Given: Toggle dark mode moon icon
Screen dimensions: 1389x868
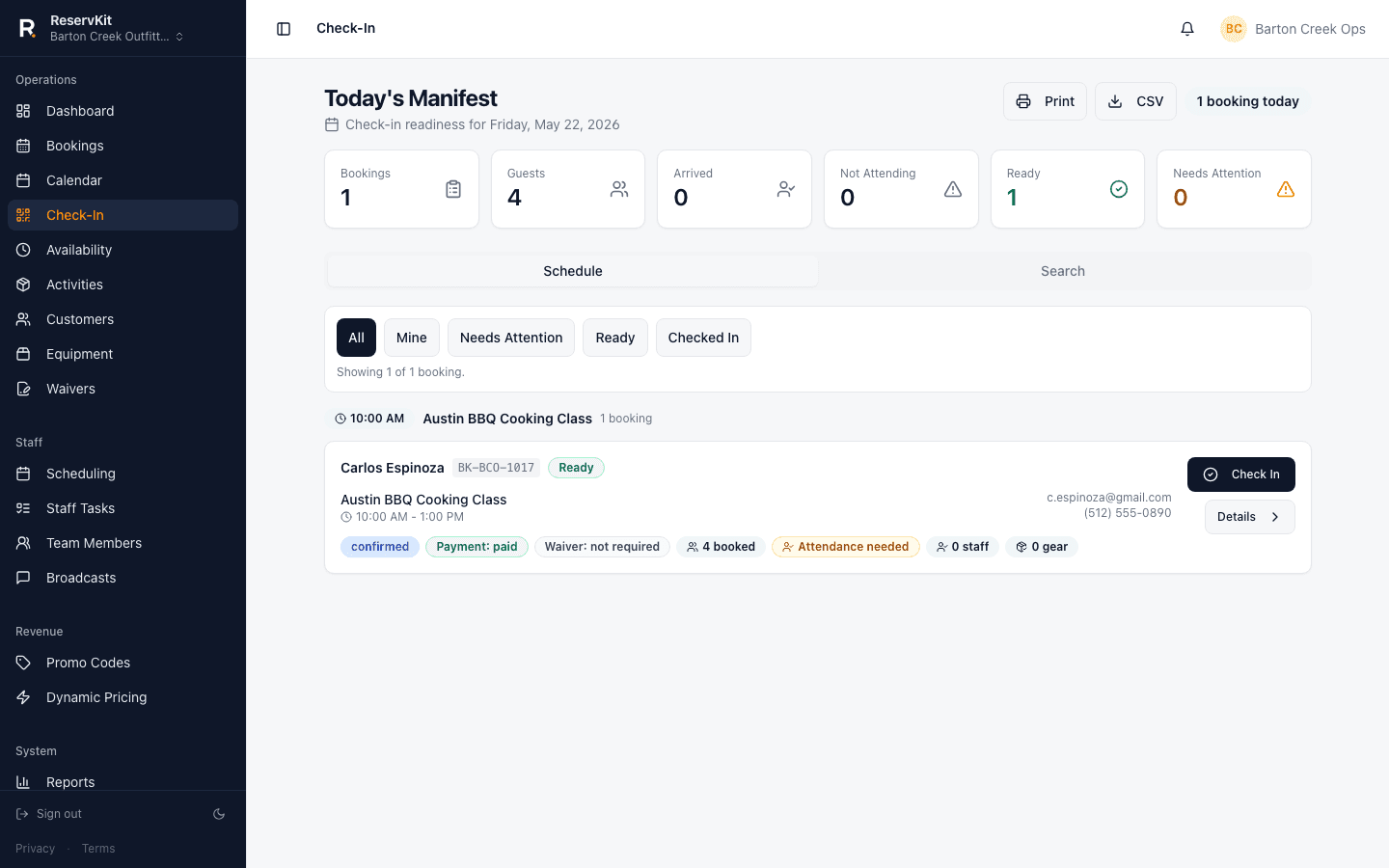Looking at the screenshot, I should (219, 814).
